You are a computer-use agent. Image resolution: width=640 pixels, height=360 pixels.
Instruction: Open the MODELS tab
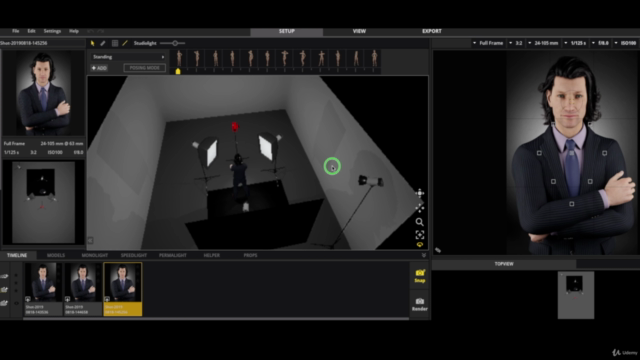coord(56,255)
